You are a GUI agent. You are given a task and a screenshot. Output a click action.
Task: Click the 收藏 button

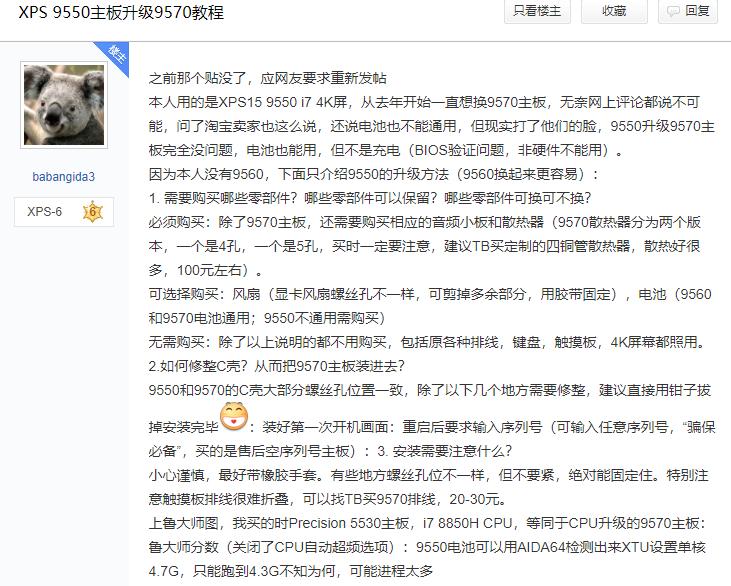(x=614, y=10)
